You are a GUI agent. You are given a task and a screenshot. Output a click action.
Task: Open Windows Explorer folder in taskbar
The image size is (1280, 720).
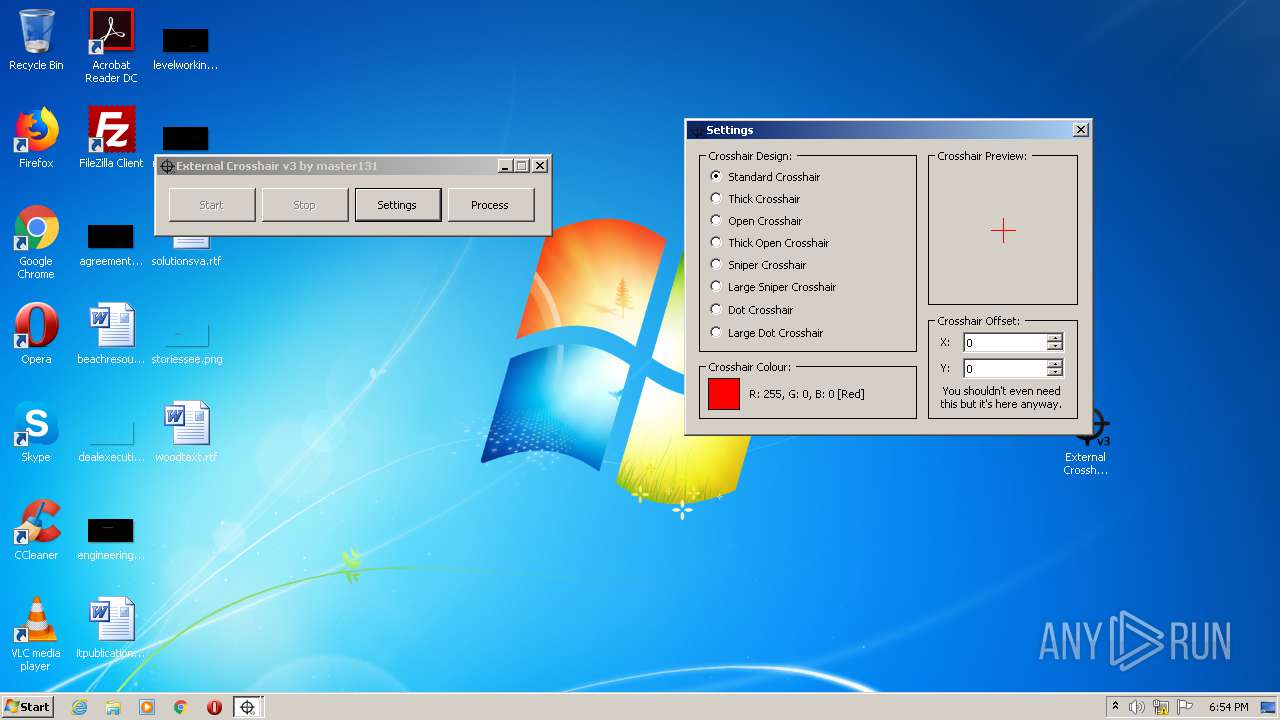113,707
